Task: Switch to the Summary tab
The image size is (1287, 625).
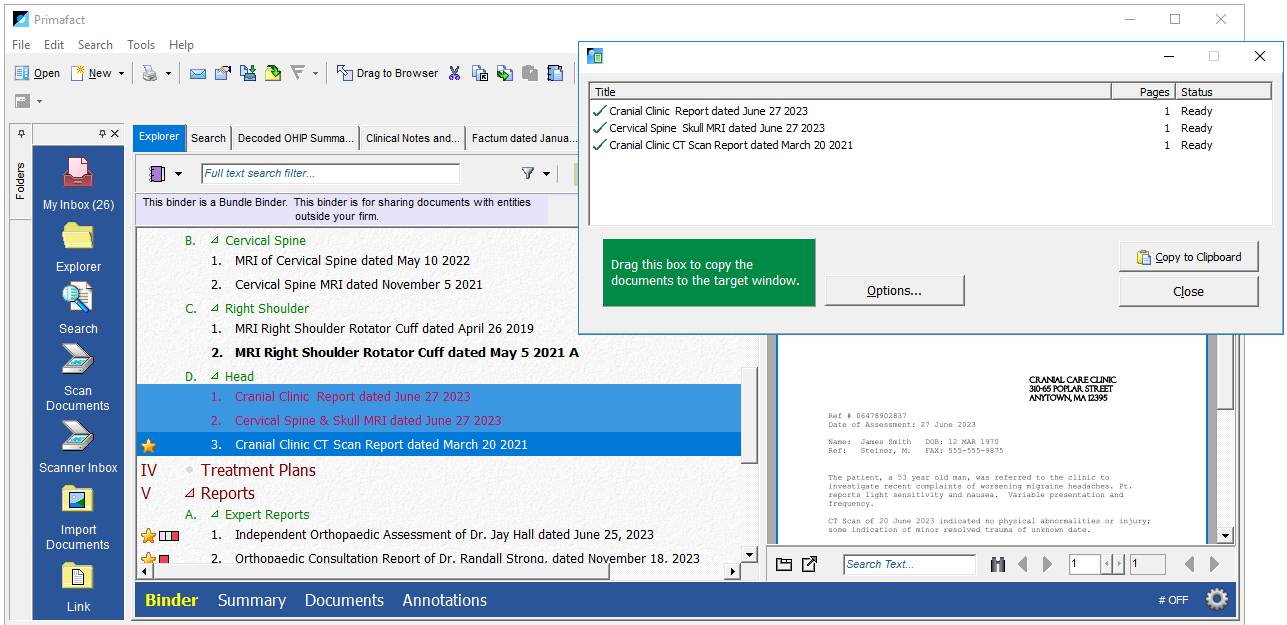Action: [251, 600]
